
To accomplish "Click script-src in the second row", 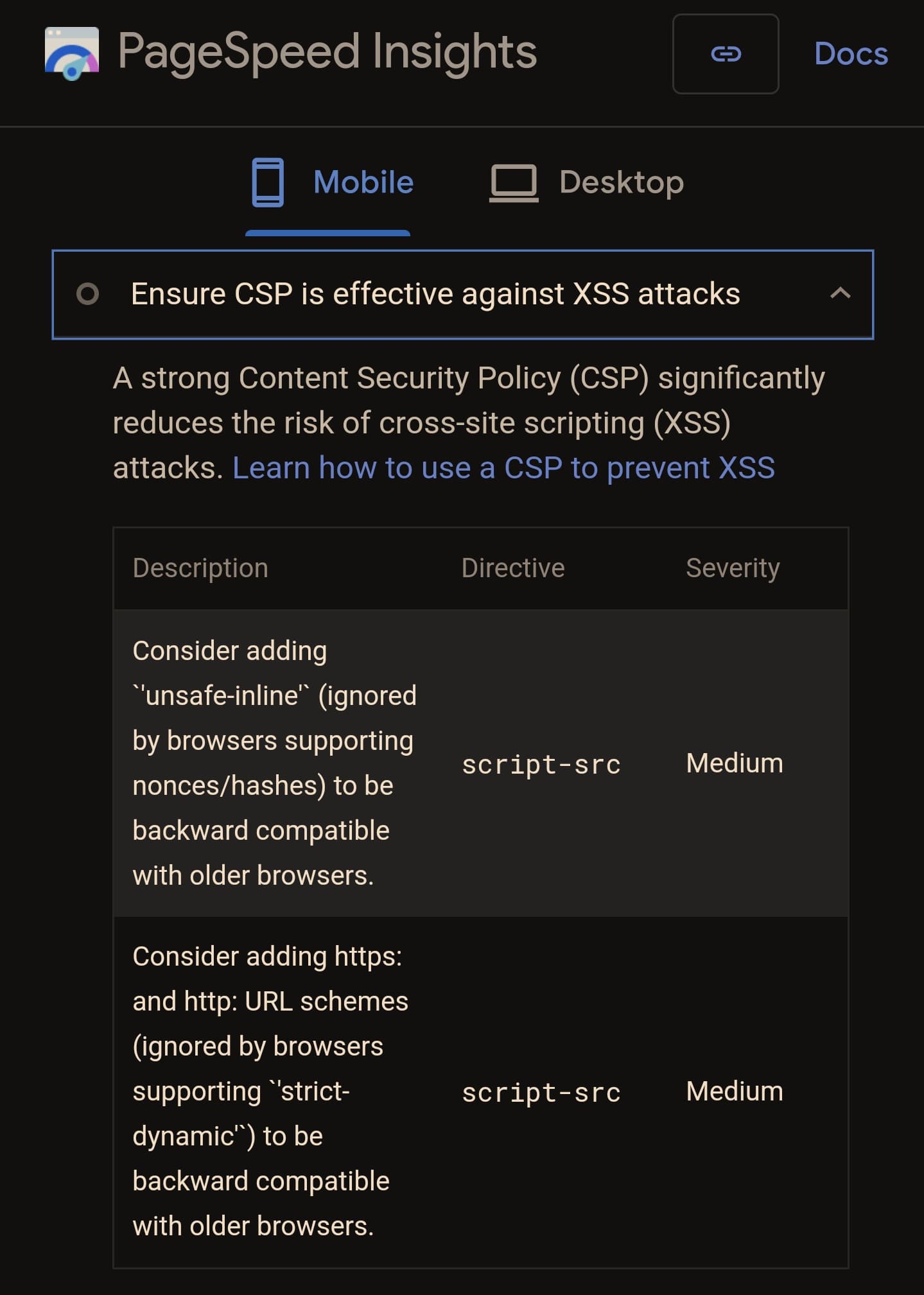I will [541, 1093].
